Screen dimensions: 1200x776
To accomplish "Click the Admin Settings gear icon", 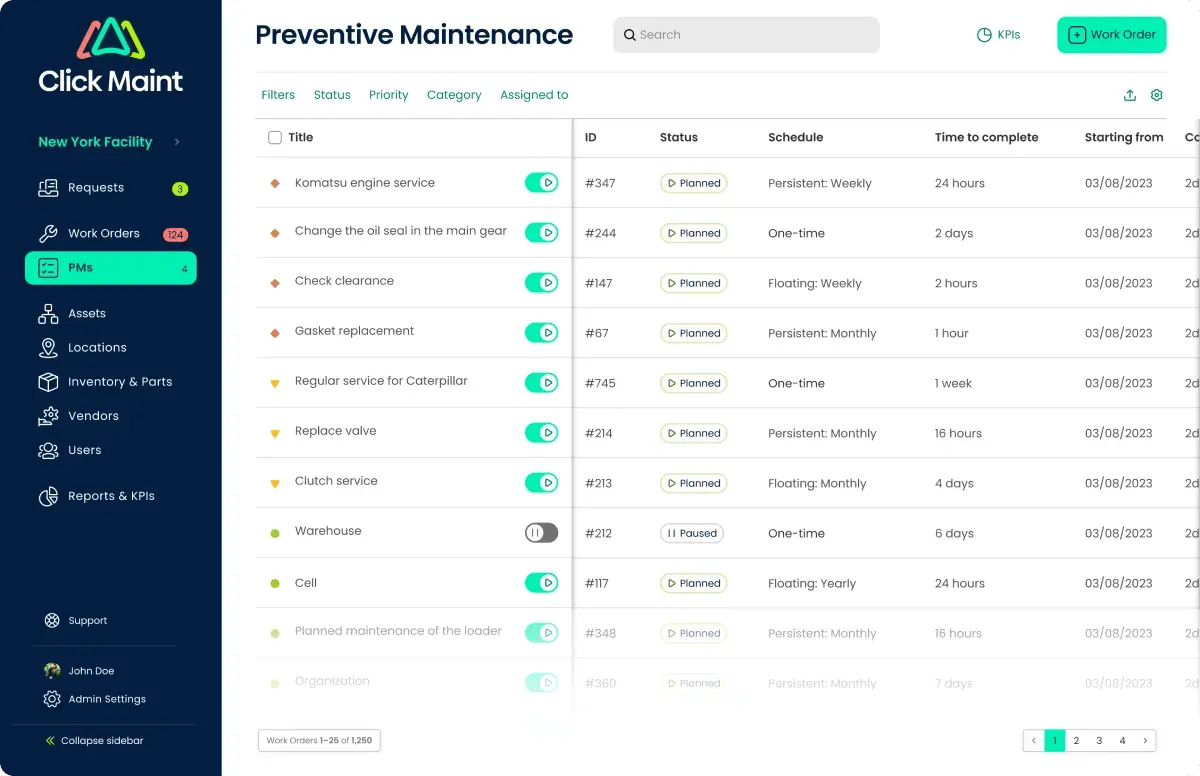I will pos(52,699).
